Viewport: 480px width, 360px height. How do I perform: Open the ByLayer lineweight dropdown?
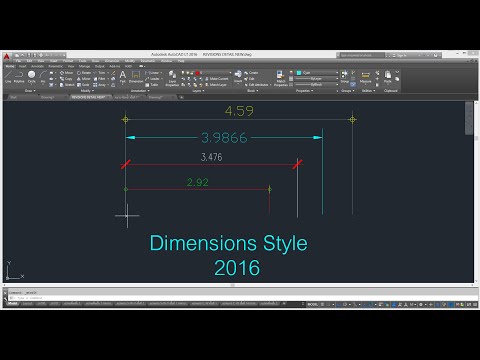pos(317,79)
